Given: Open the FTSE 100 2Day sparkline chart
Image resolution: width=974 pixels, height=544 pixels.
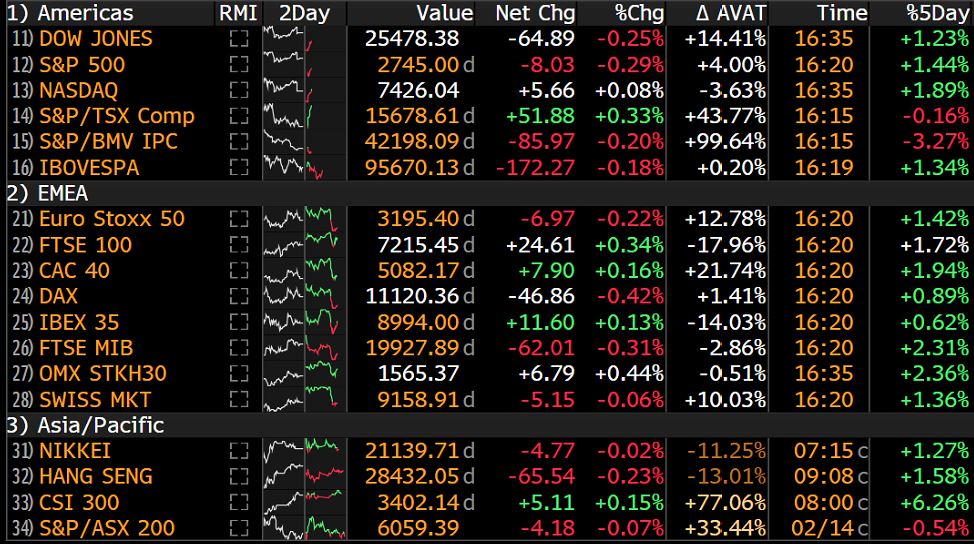Looking at the screenshot, I should (304, 245).
